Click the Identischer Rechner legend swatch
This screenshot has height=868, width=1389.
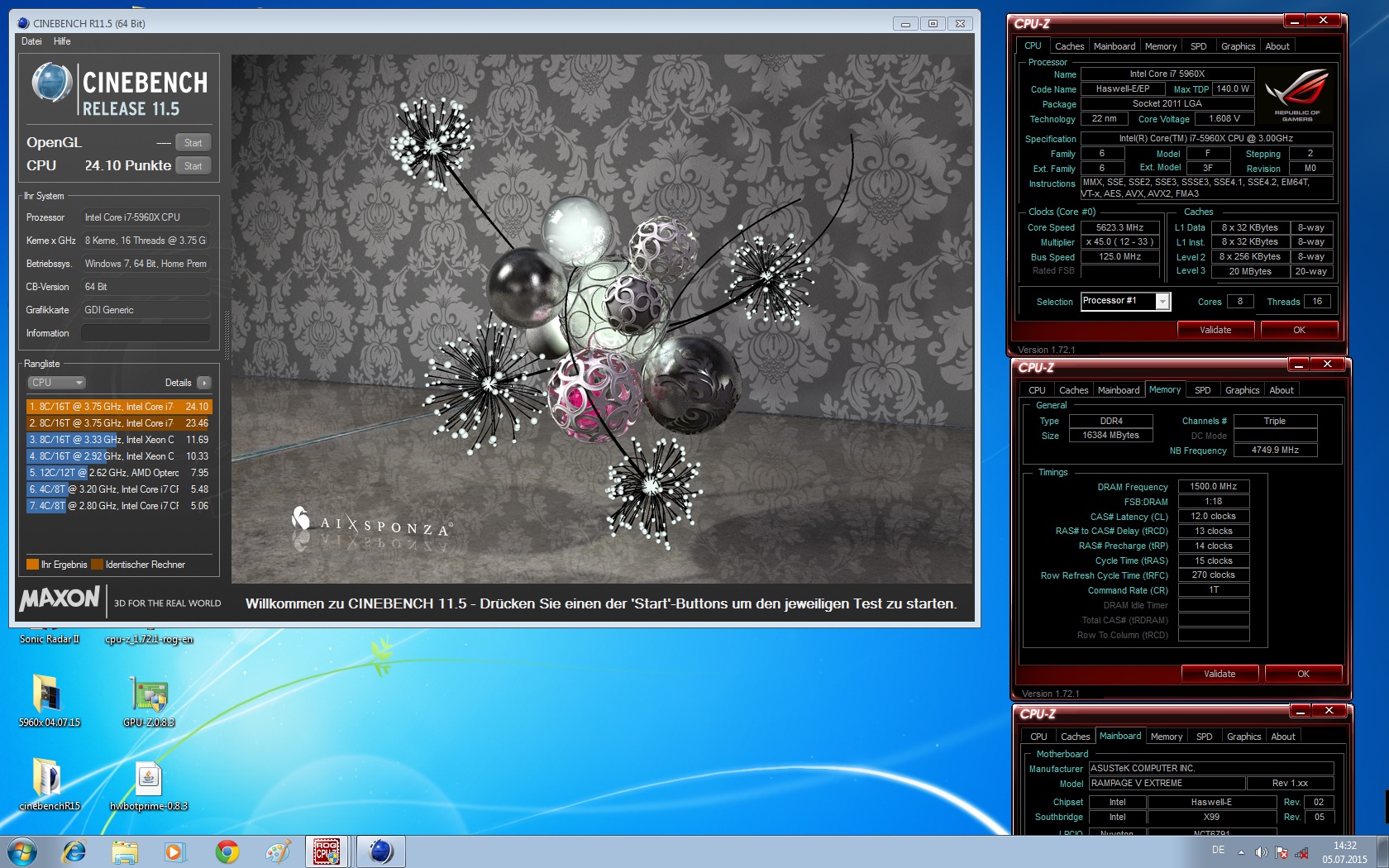pos(98,565)
